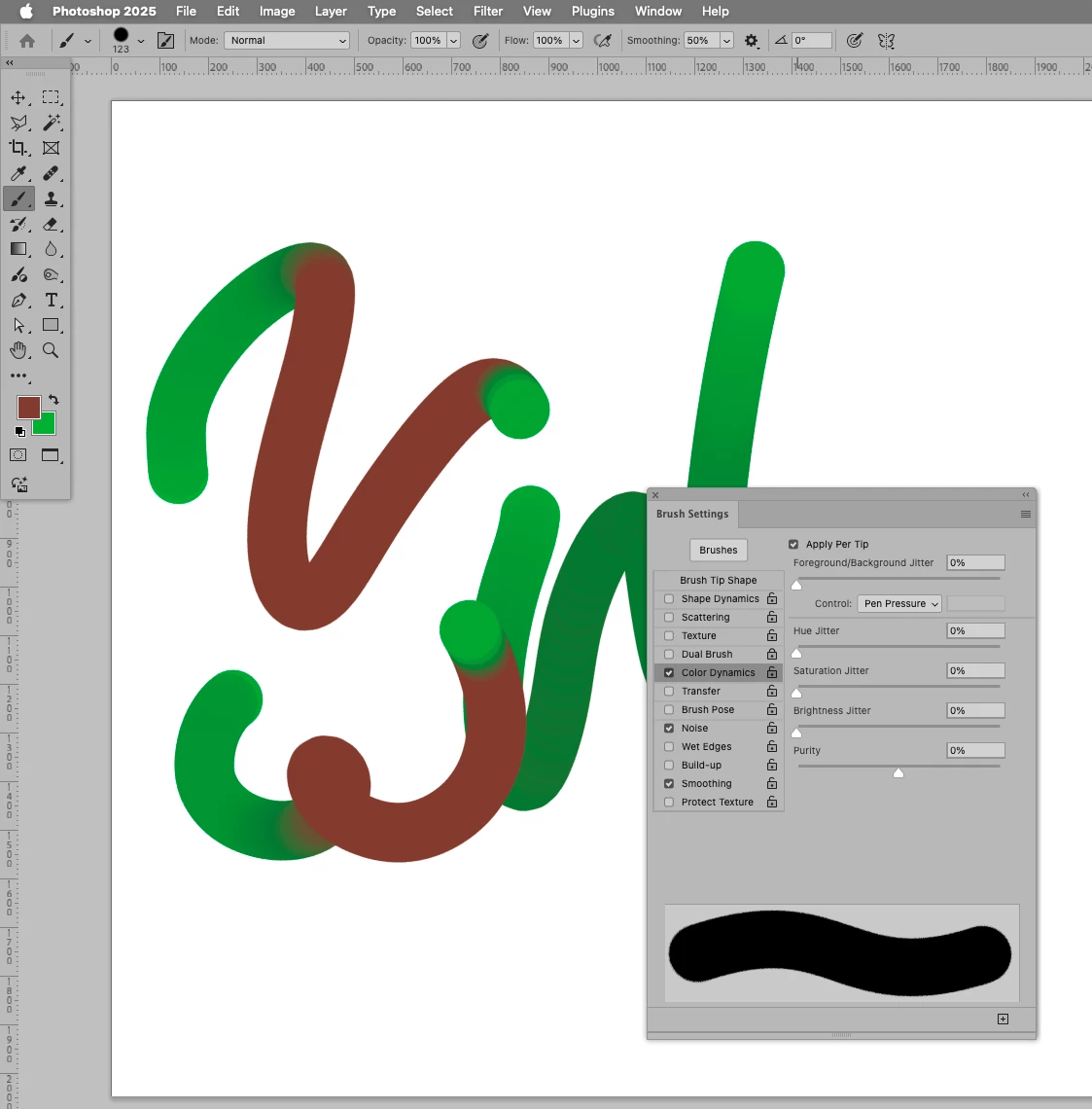1092x1109 pixels.
Task: Select the Brush tool in toolbar
Action: tap(18, 198)
